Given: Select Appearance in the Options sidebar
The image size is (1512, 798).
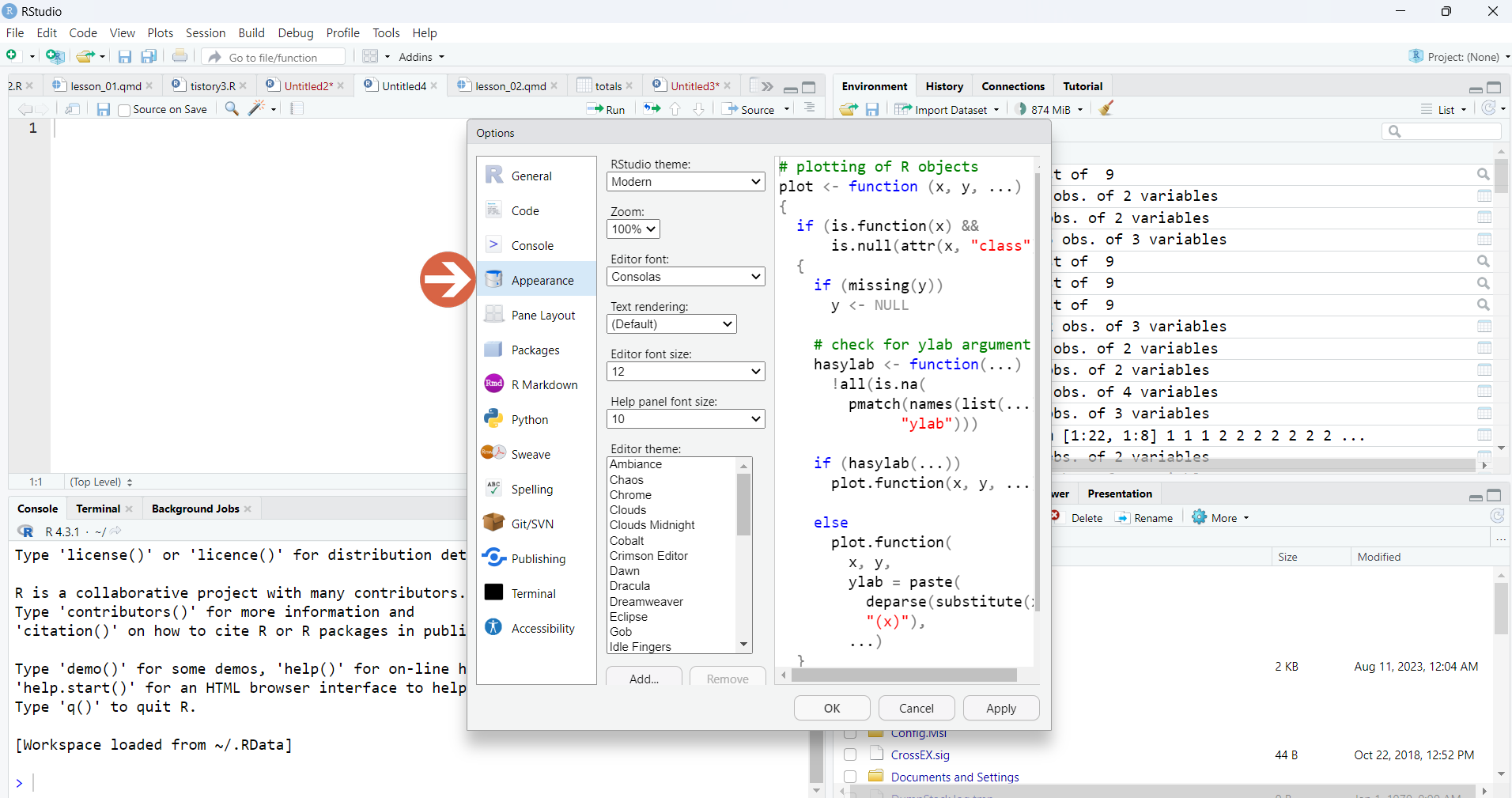Looking at the screenshot, I should [536, 280].
